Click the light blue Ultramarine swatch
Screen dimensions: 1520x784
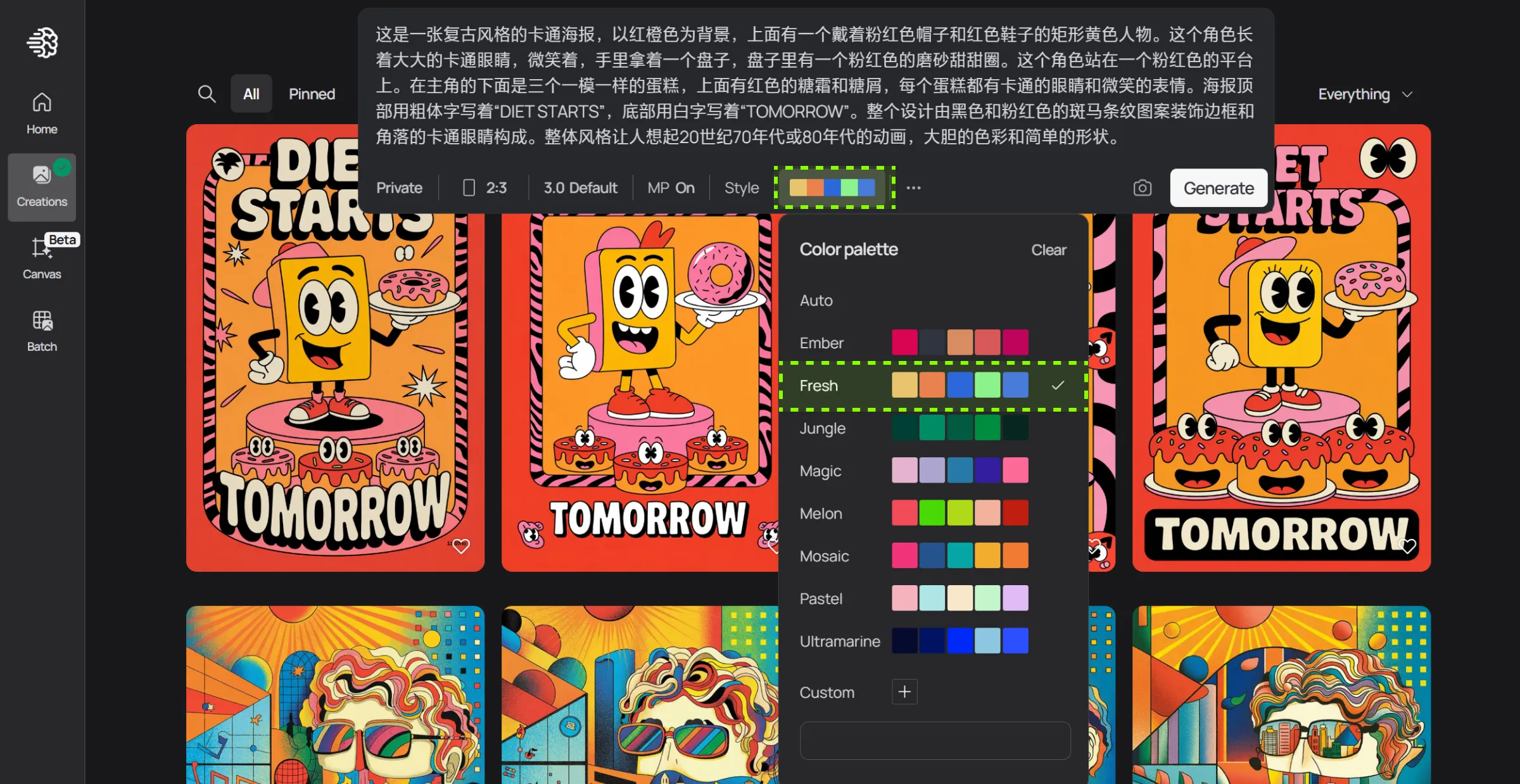987,640
